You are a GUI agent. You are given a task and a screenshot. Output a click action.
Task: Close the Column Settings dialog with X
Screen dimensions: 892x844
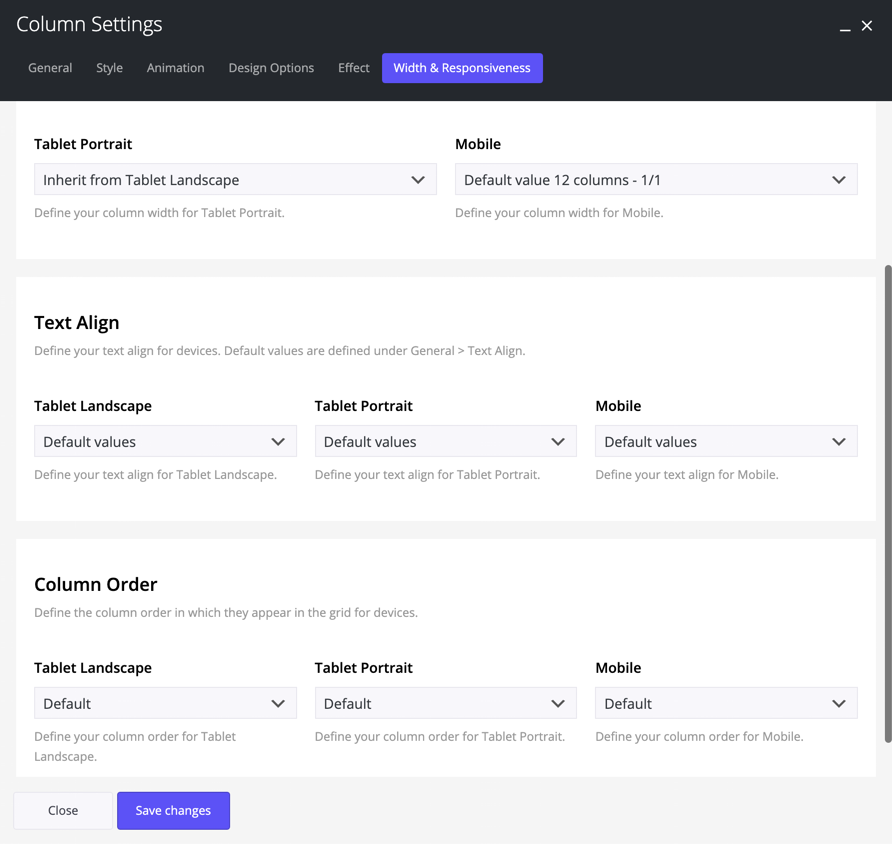867,26
